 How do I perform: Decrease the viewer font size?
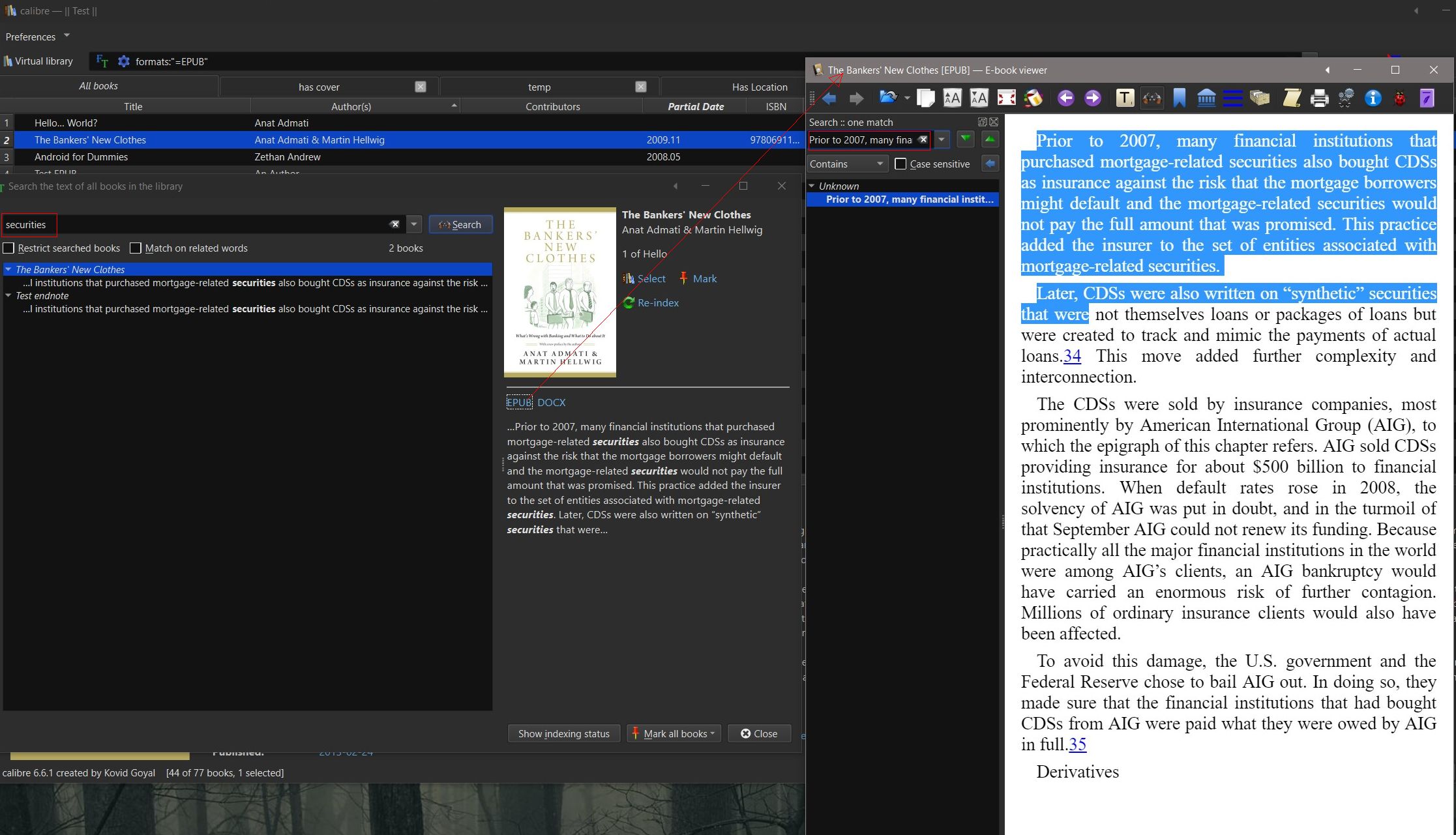point(979,98)
